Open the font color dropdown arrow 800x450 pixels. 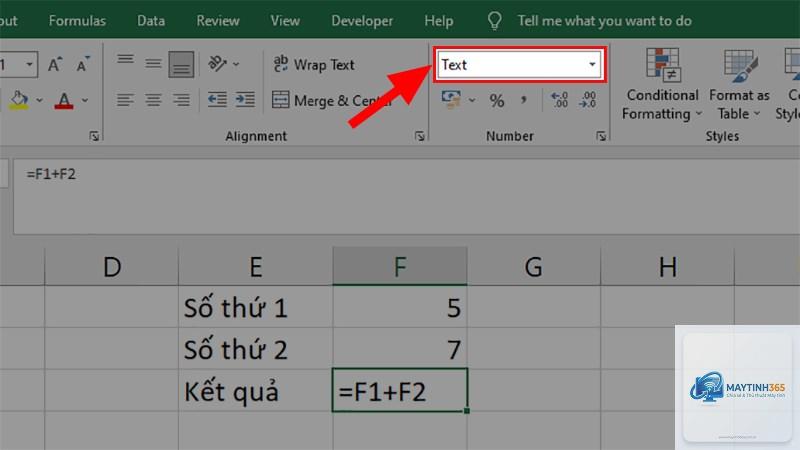point(85,100)
